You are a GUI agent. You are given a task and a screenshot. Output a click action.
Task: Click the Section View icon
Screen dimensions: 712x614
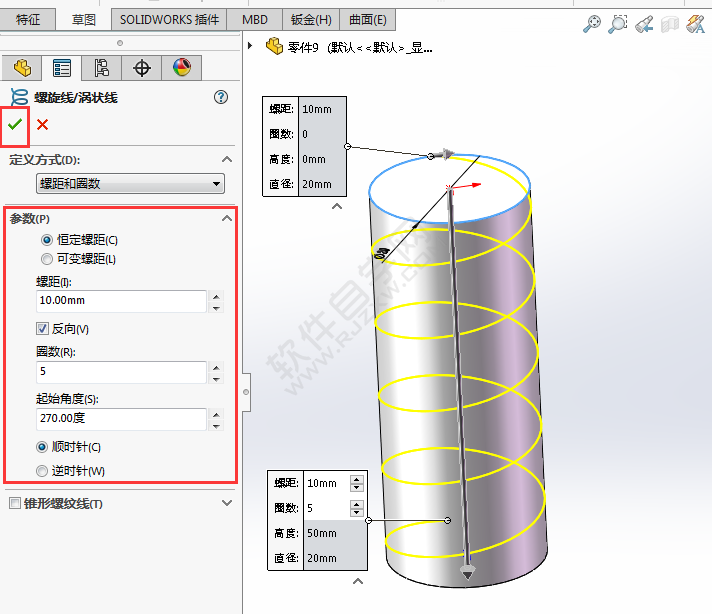(670, 25)
